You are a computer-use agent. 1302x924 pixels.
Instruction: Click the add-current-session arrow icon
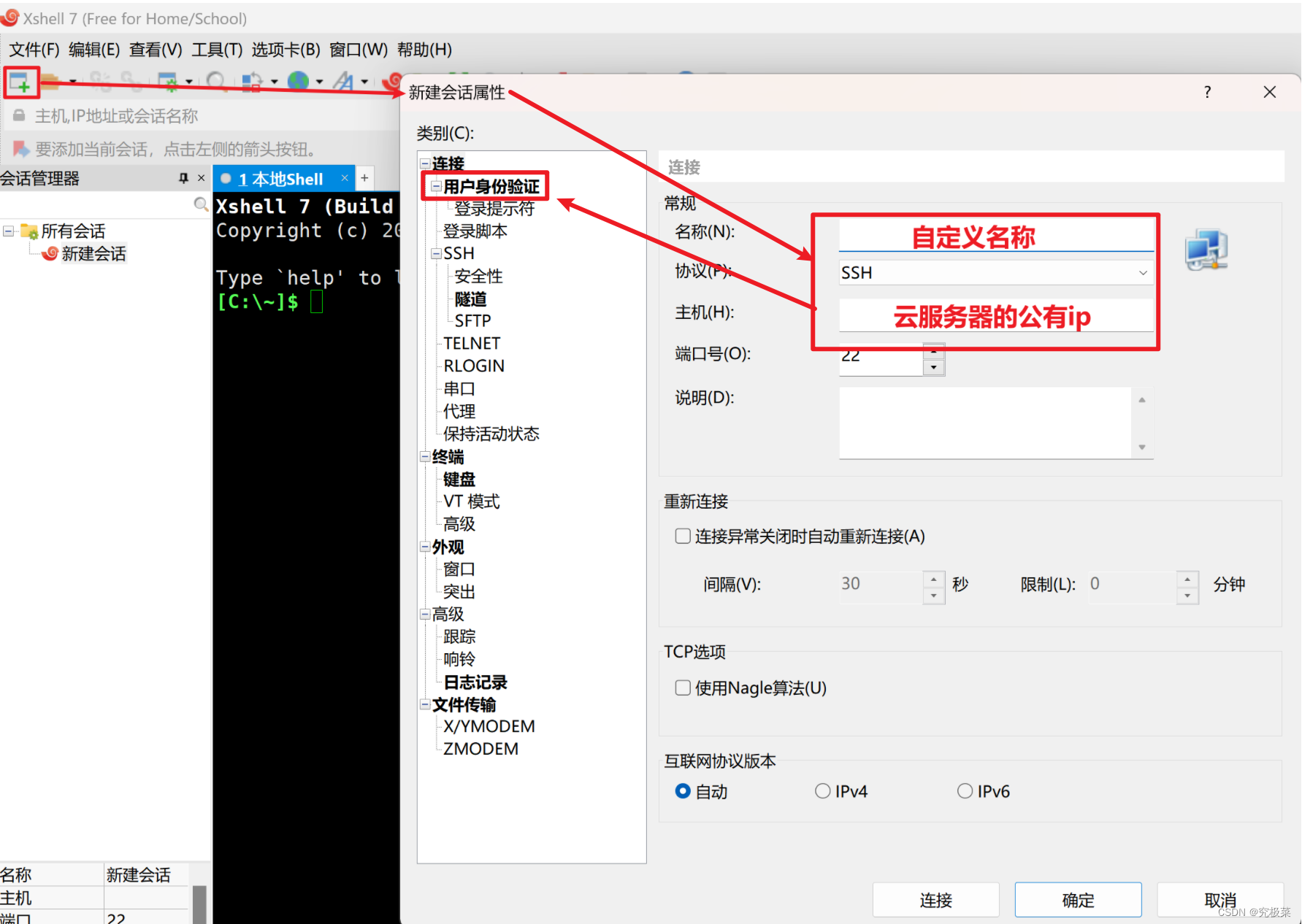click(21, 149)
